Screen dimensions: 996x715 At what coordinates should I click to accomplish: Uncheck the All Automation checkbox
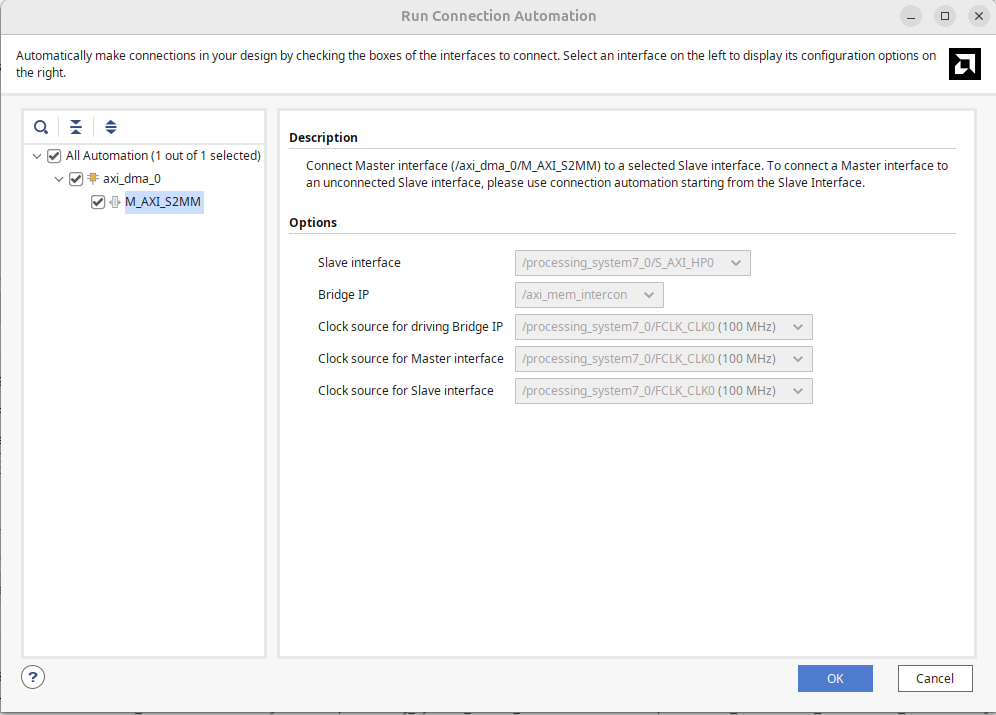coord(54,156)
